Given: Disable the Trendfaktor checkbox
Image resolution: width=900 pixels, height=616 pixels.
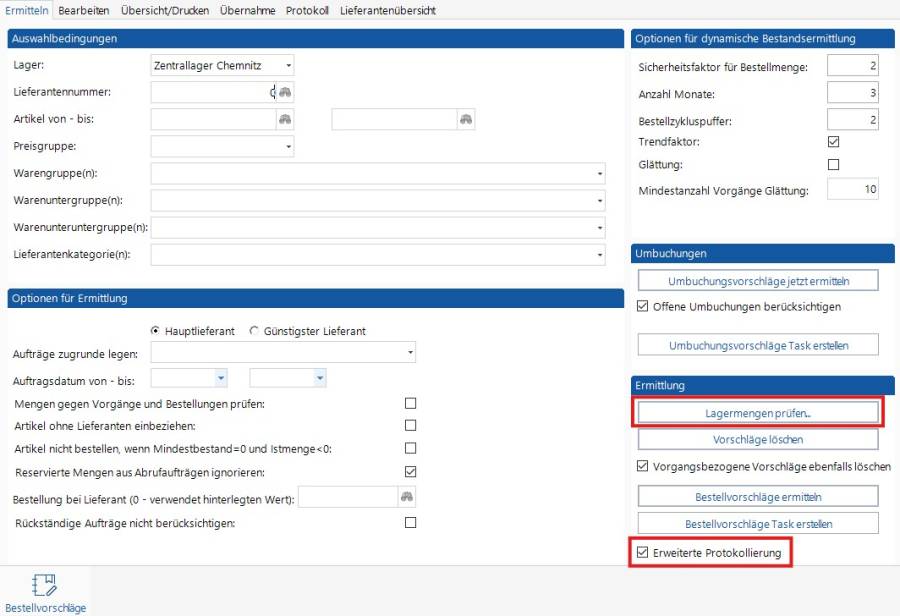Looking at the screenshot, I should 834,142.
